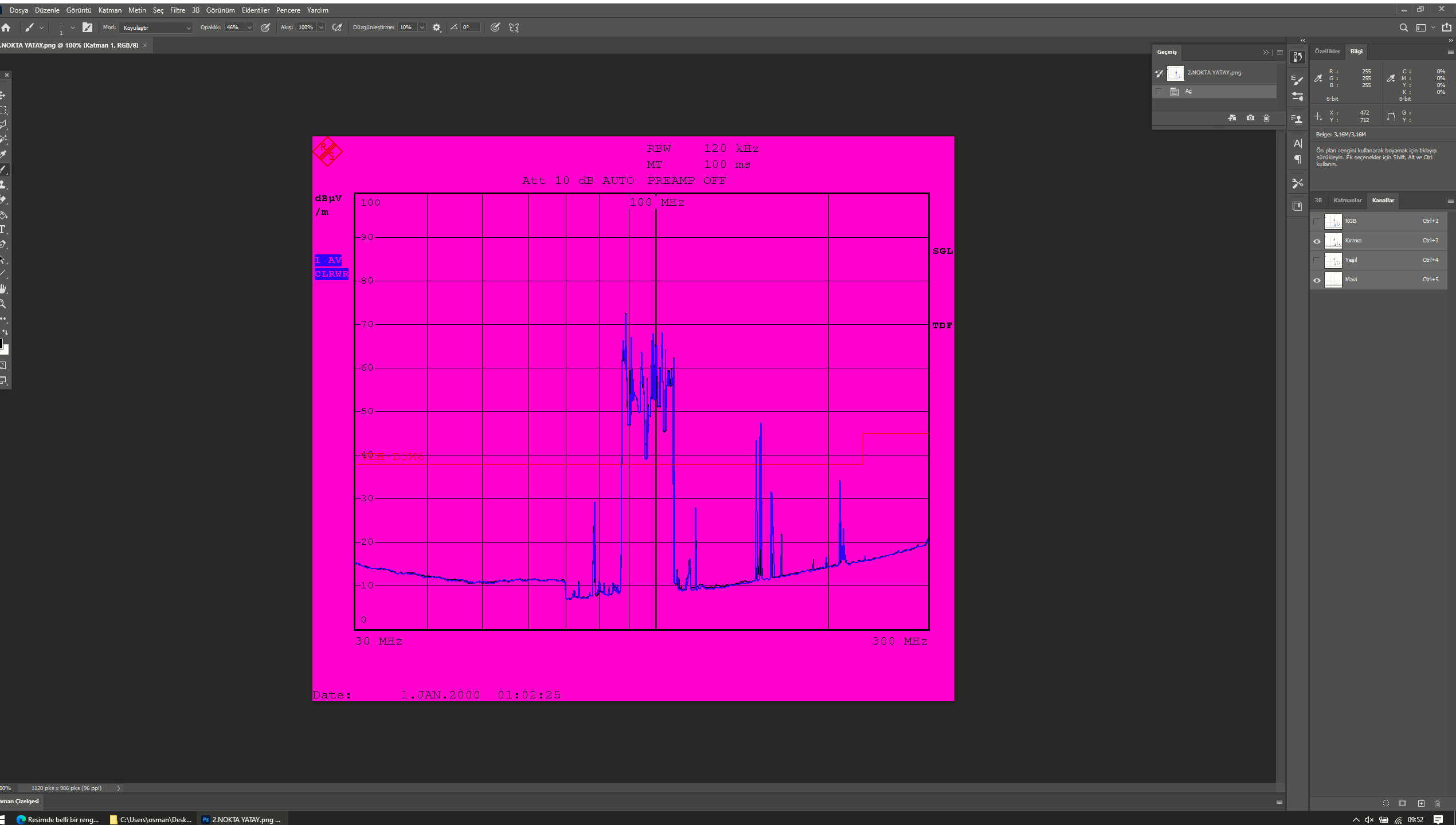The height and width of the screenshot is (825, 1456).
Task: Show the Yeşil channel
Action: [1317, 260]
